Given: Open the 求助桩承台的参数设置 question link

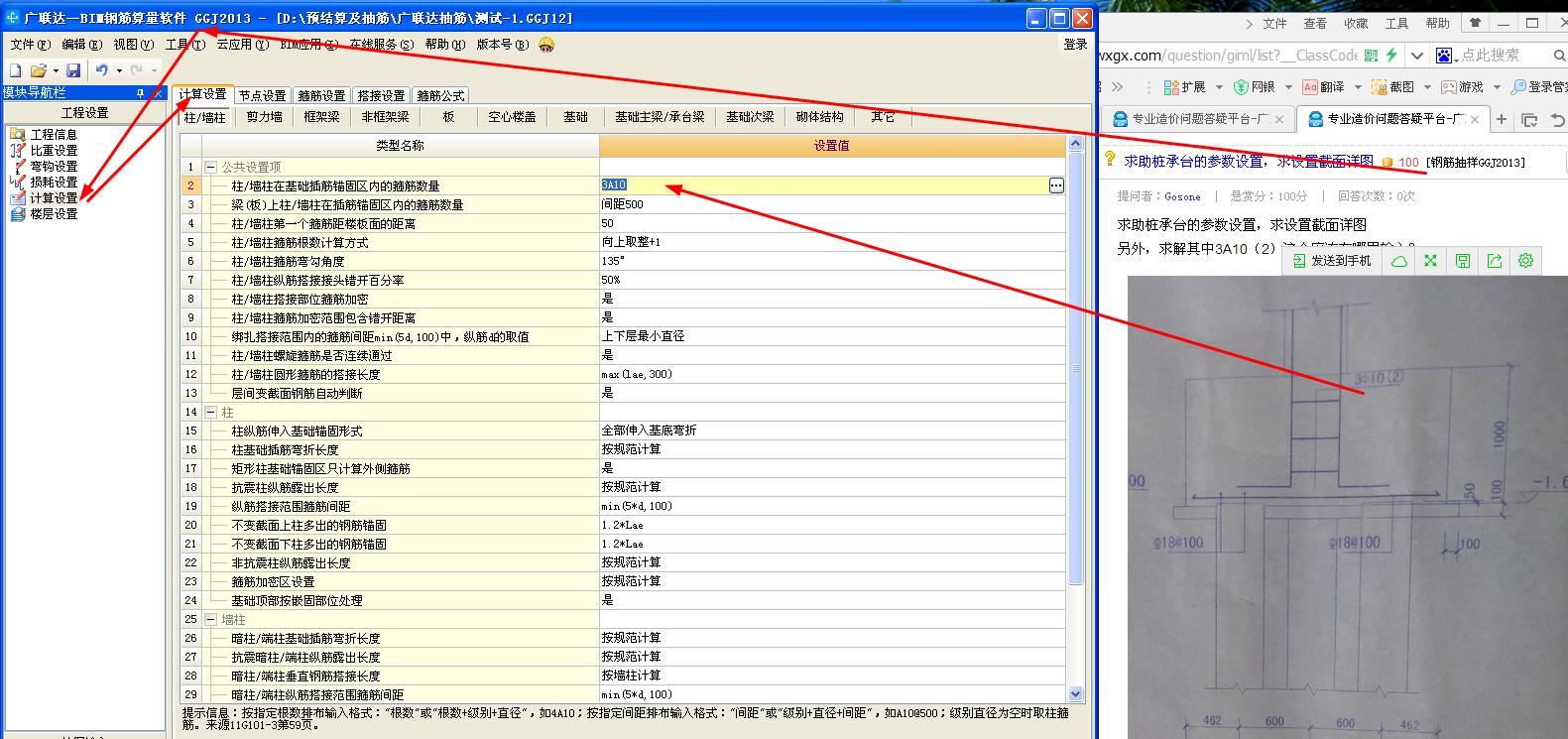Looking at the screenshot, I should [1249, 161].
